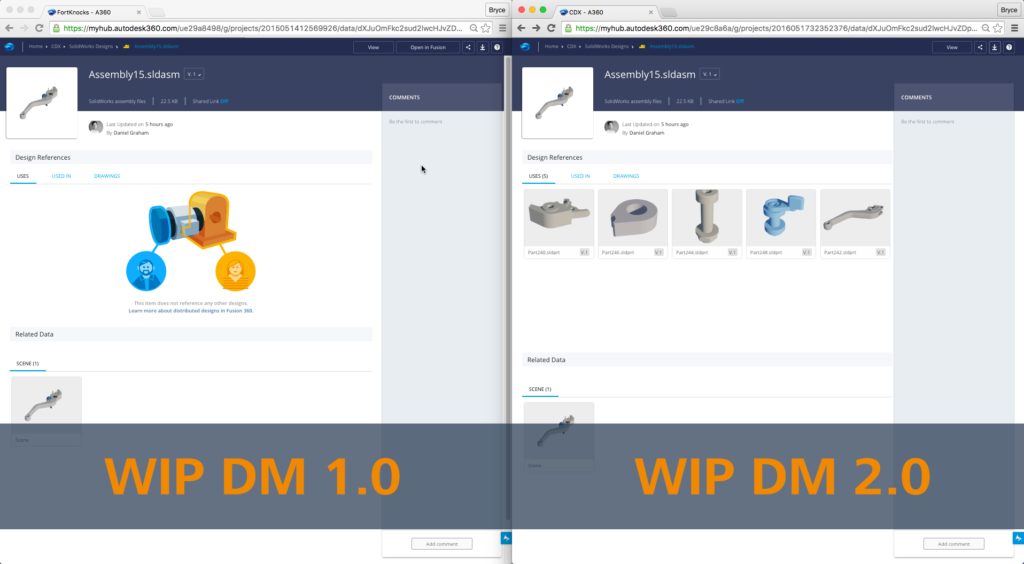
Task: Click Daniel Graham avatar in CDX window
Action: (x=611, y=127)
